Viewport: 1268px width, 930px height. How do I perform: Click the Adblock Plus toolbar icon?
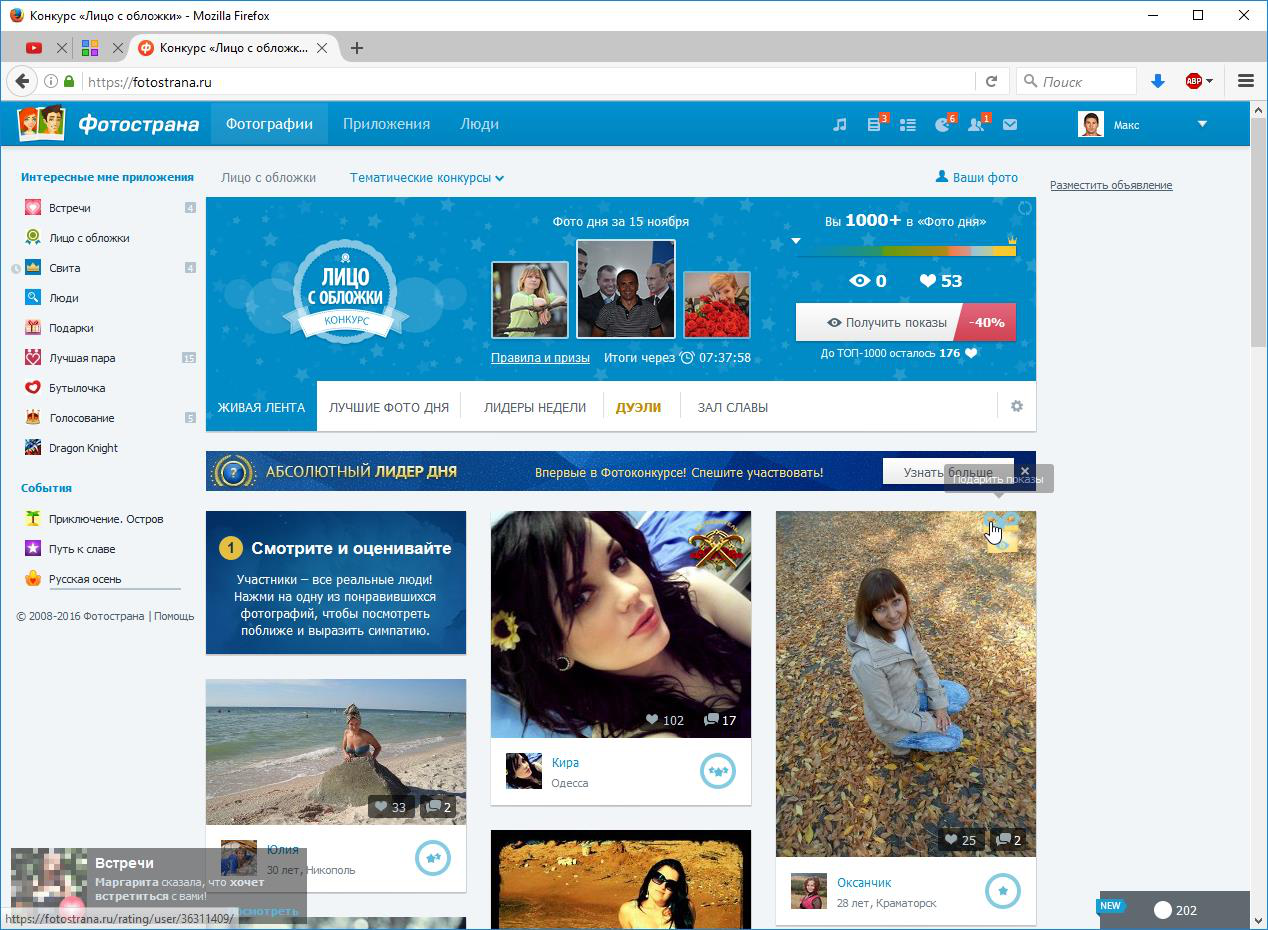click(x=1193, y=82)
